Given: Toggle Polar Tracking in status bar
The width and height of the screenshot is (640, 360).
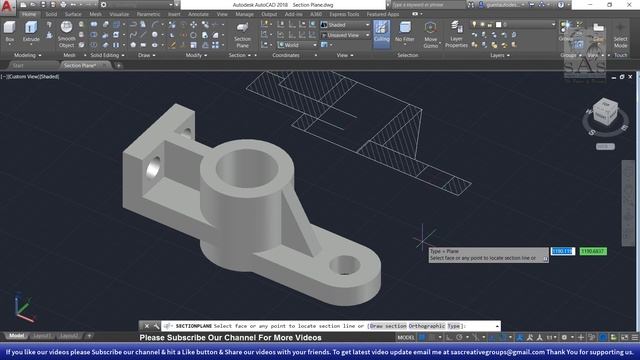Looking at the screenshot, I should (459, 338).
